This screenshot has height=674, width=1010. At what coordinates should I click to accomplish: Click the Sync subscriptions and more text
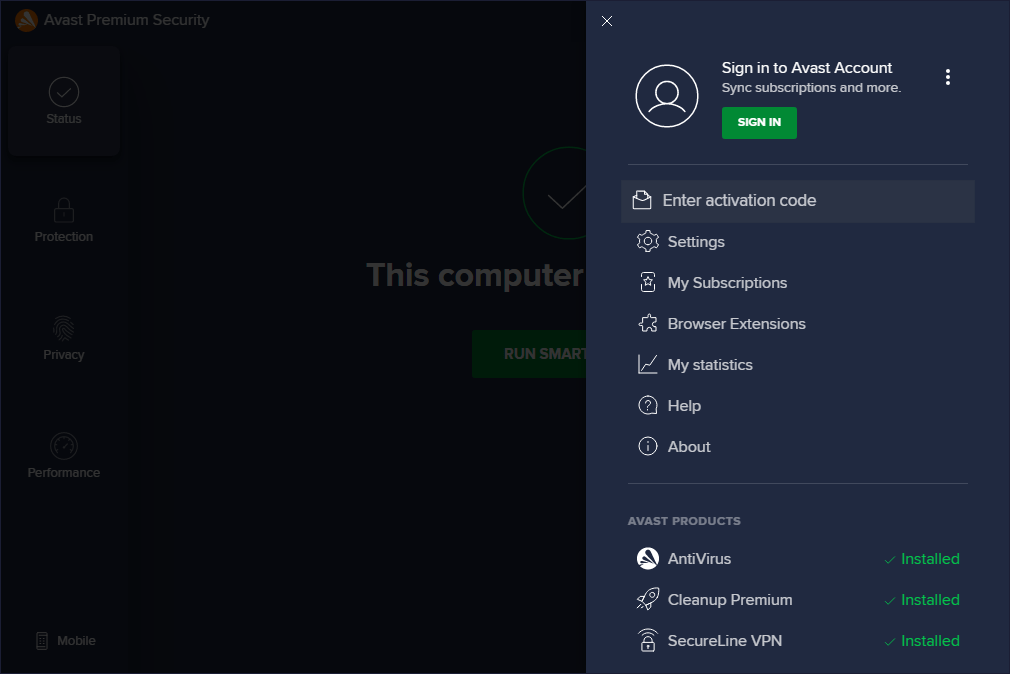811,88
